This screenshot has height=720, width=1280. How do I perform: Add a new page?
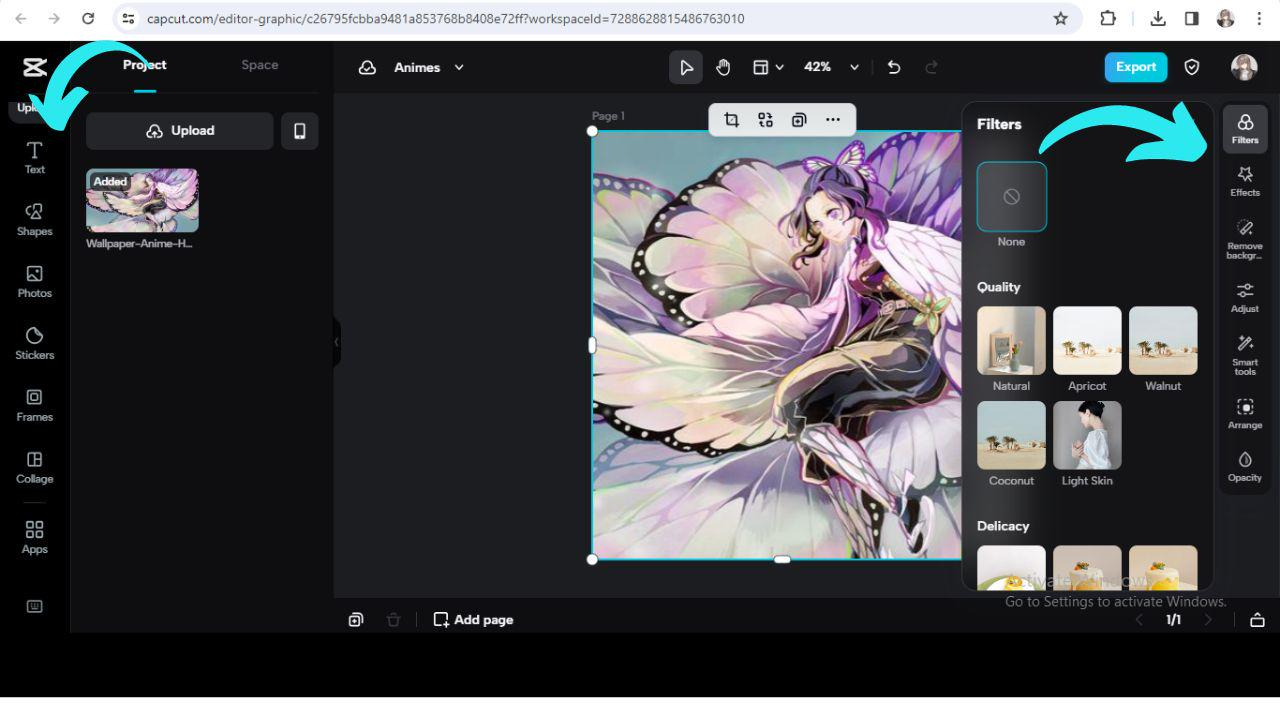[473, 620]
